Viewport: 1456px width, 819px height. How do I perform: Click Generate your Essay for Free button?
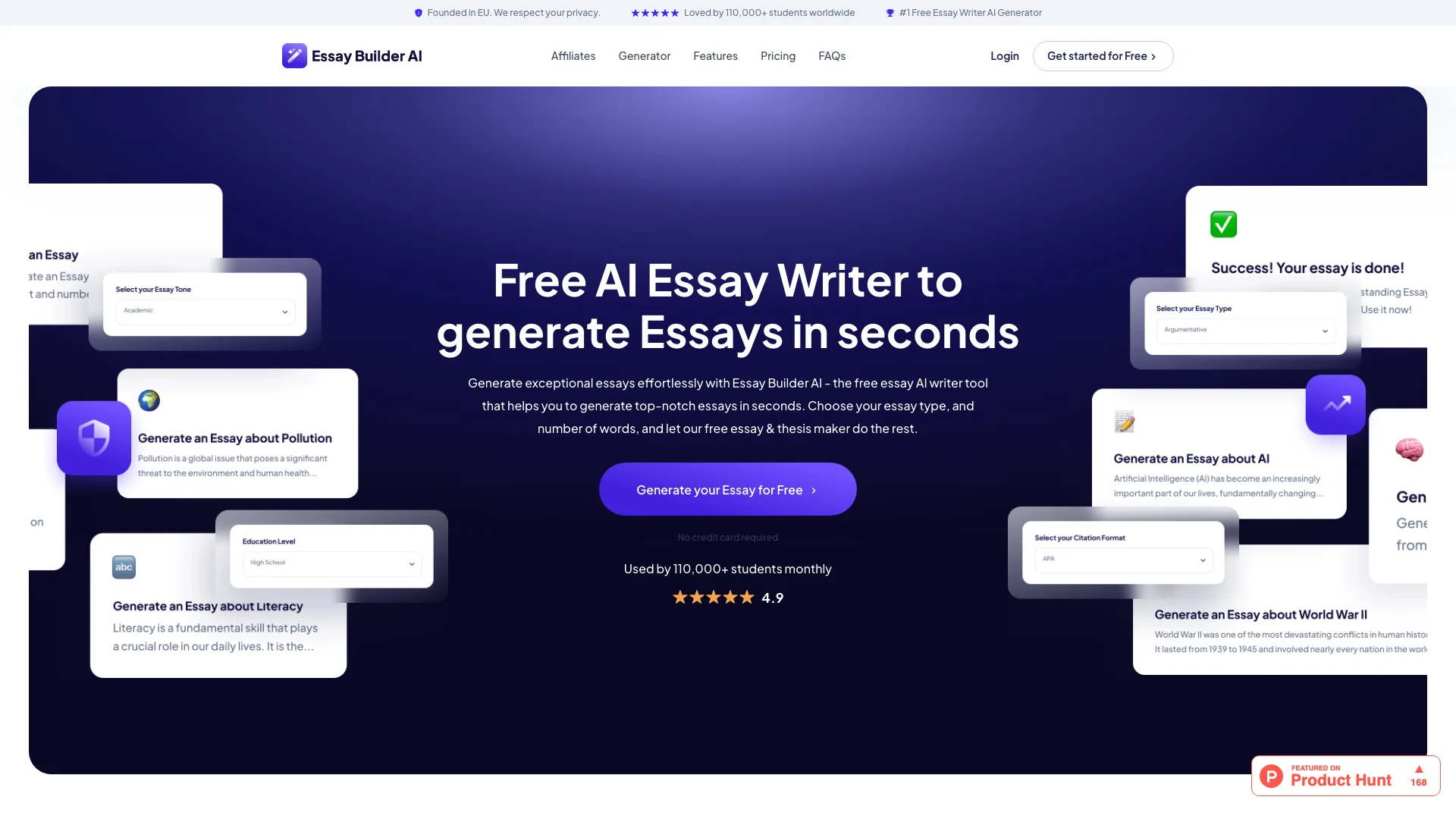(727, 489)
